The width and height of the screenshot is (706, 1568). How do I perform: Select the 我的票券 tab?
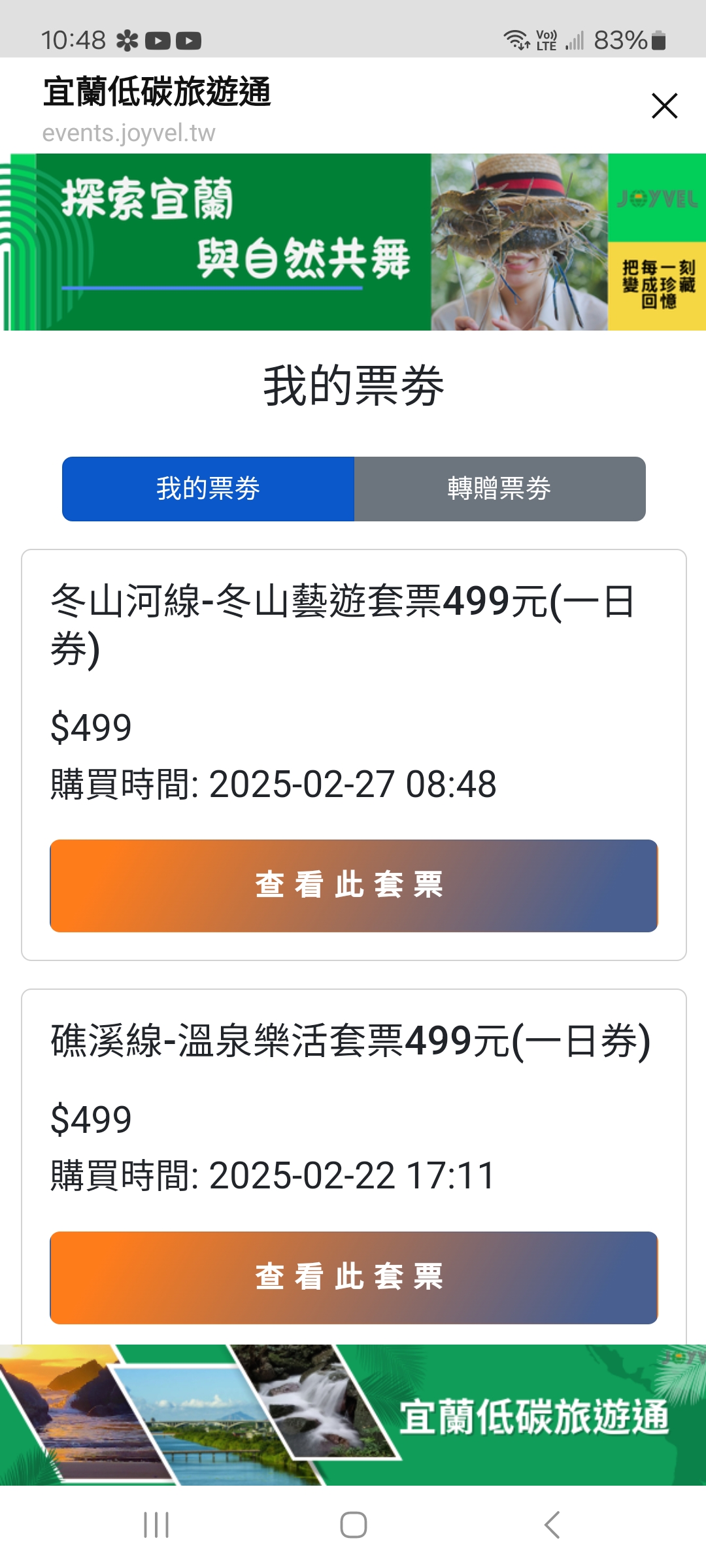[208, 489]
